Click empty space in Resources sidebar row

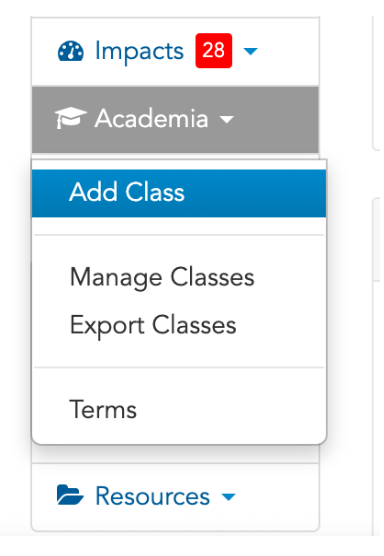tap(277, 496)
